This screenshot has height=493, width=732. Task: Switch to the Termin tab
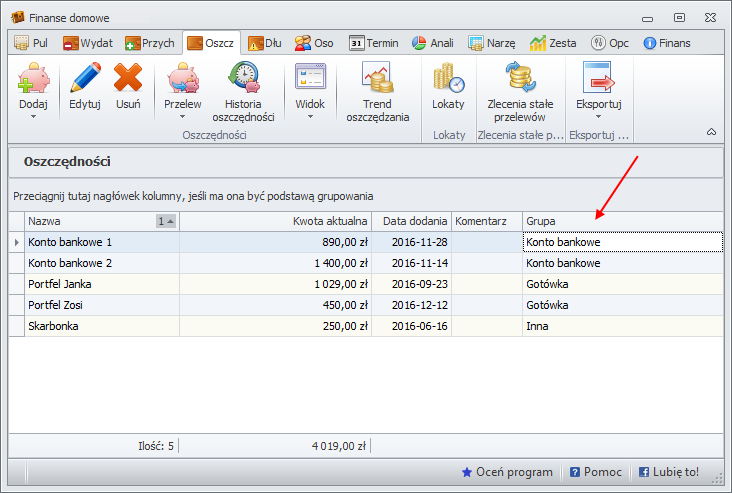(374, 43)
